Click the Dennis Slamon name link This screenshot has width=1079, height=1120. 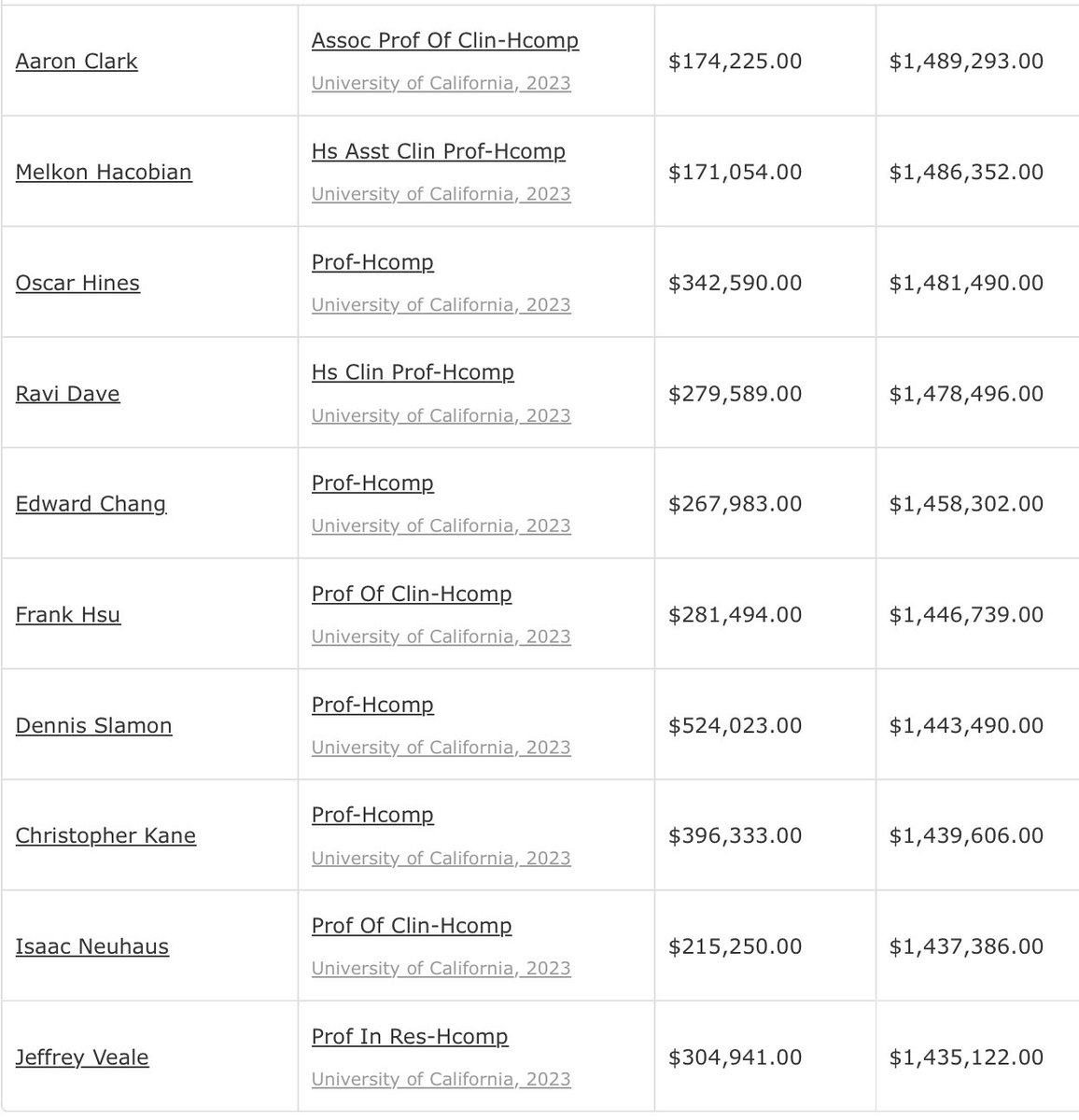pos(93,726)
